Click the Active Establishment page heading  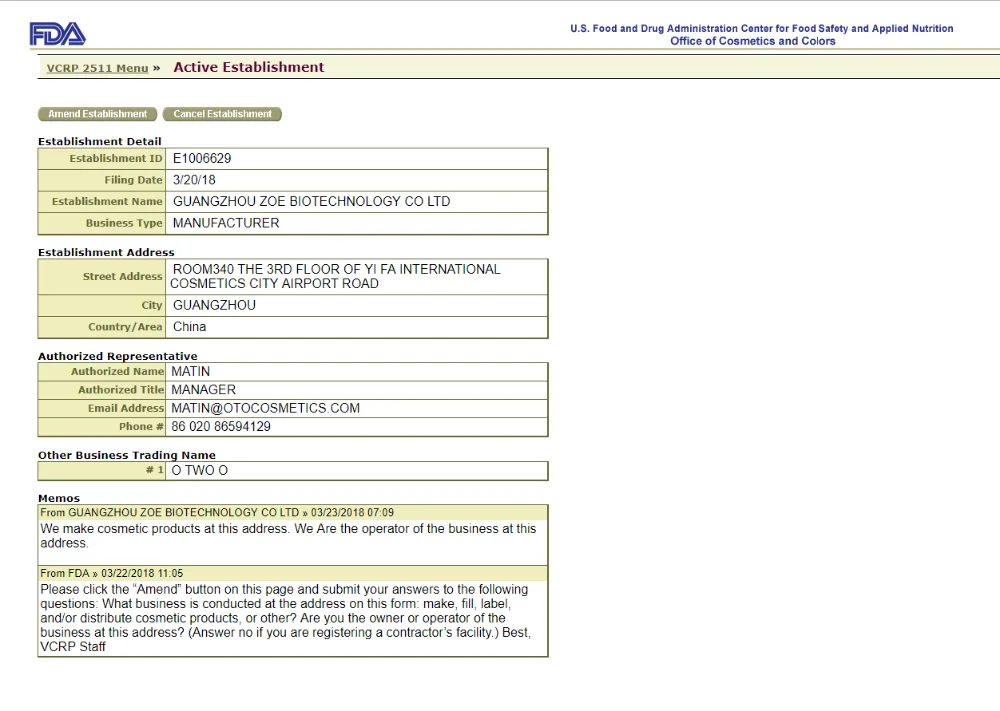coord(249,67)
